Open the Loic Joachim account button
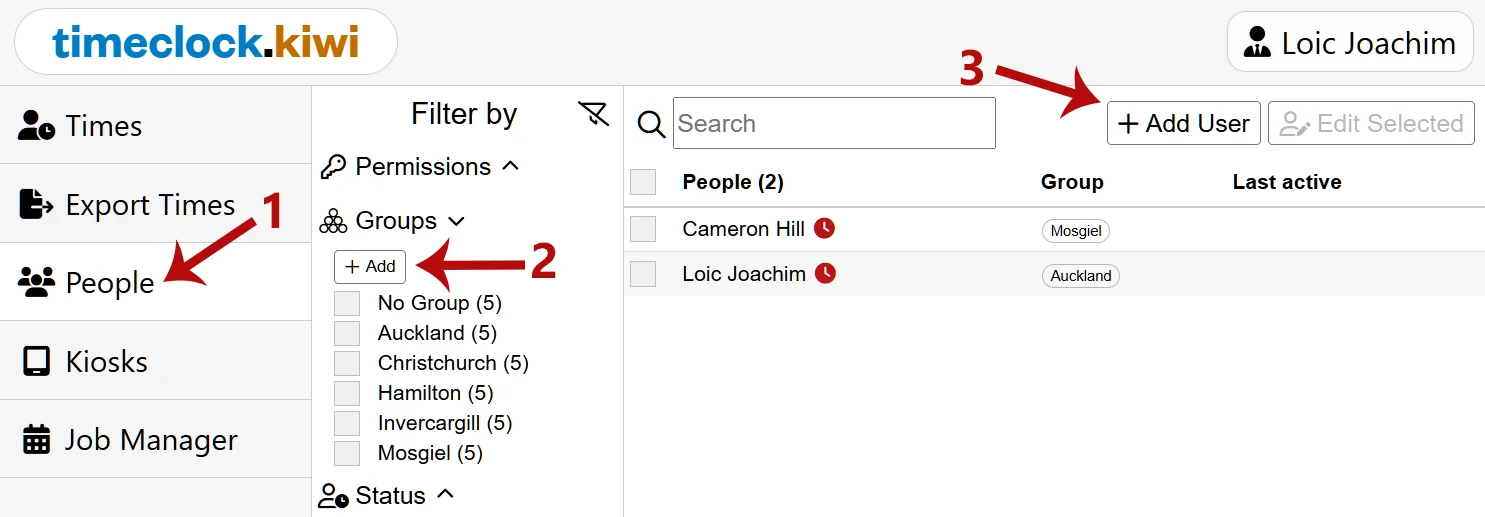The width and height of the screenshot is (1485, 517). [x=1350, y=42]
